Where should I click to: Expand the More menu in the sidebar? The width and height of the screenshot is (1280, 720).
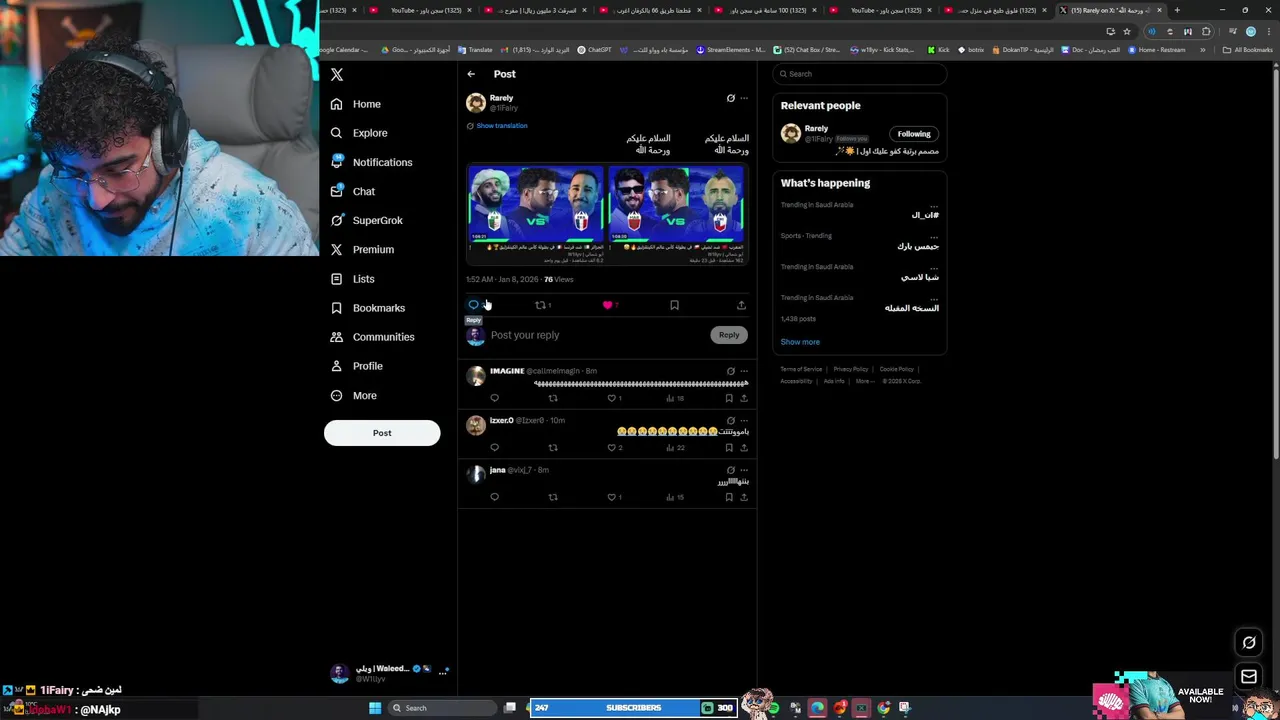point(353,395)
